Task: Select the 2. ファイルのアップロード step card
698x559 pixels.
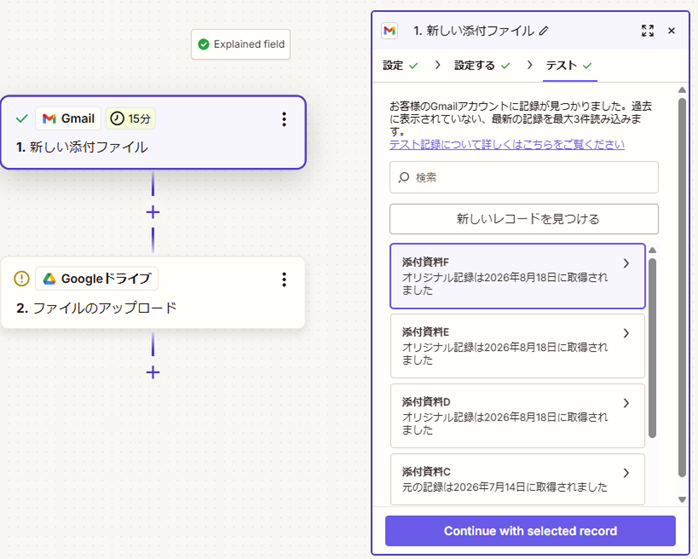Action: click(x=153, y=293)
